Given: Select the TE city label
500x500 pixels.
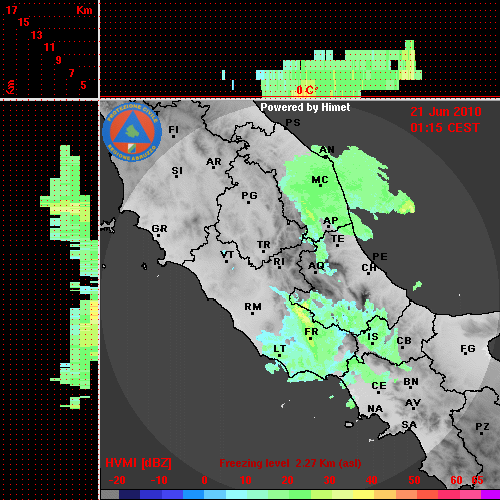Looking at the screenshot, I should click(x=338, y=239).
